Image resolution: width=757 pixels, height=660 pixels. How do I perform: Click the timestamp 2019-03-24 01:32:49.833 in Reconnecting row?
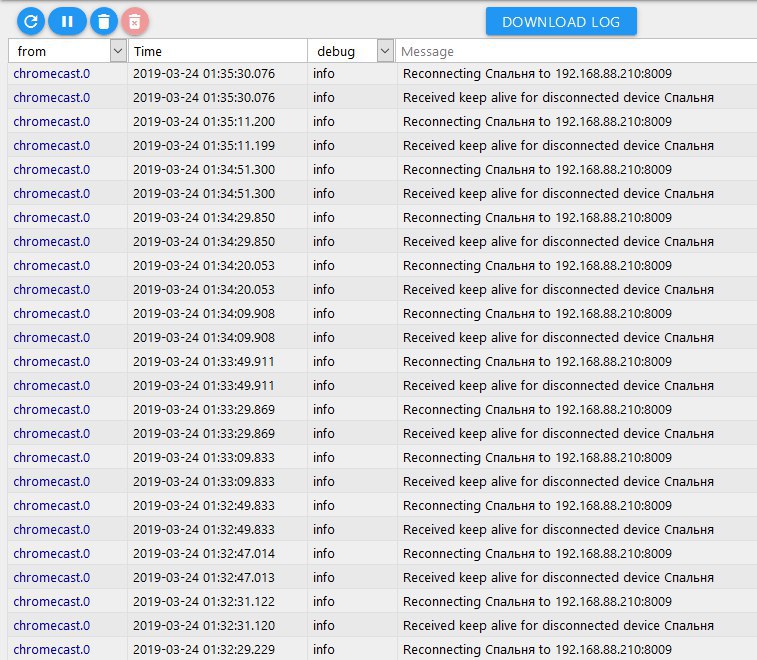pos(204,506)
